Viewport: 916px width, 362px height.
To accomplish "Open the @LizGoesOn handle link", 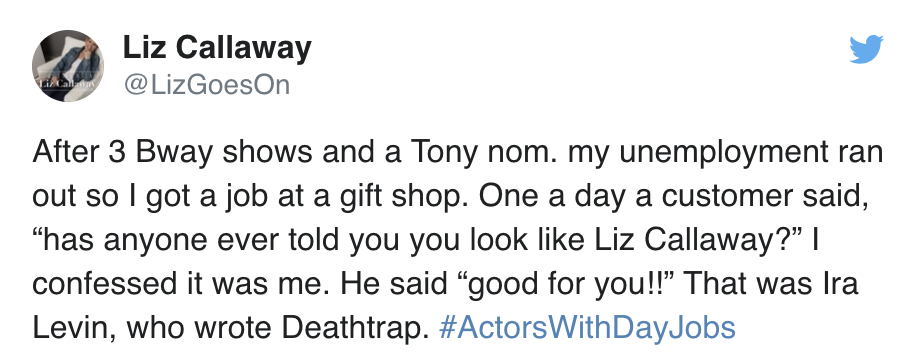I will pos(206,85).
